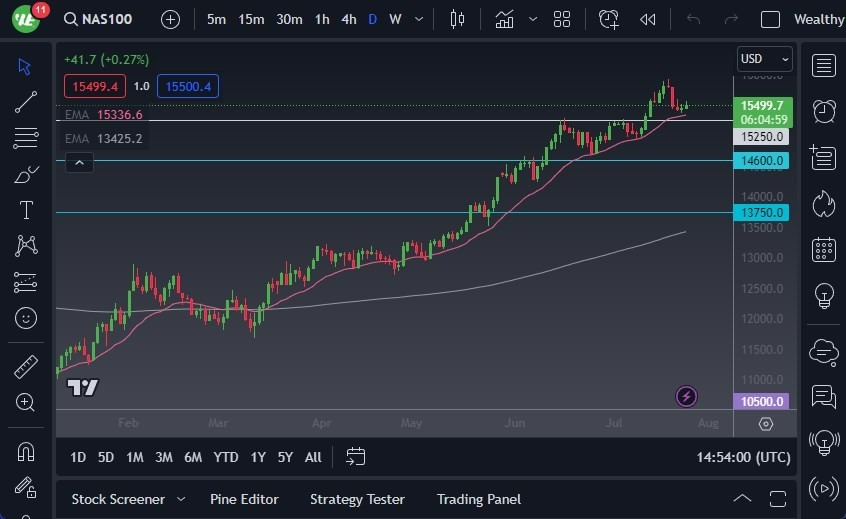
Task: Switch to 30m timeframe
Action: (289, 19)
